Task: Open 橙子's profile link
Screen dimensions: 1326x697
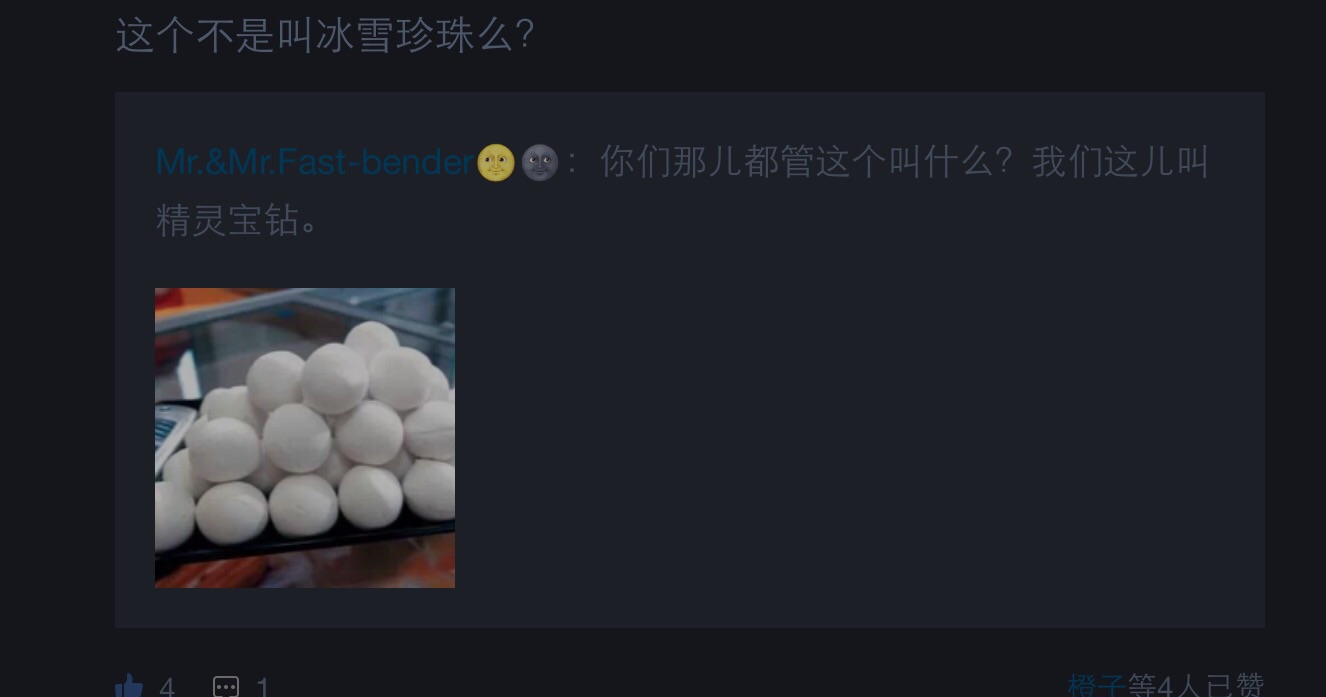Action: pyautogui.click(x=1097, y=686)
